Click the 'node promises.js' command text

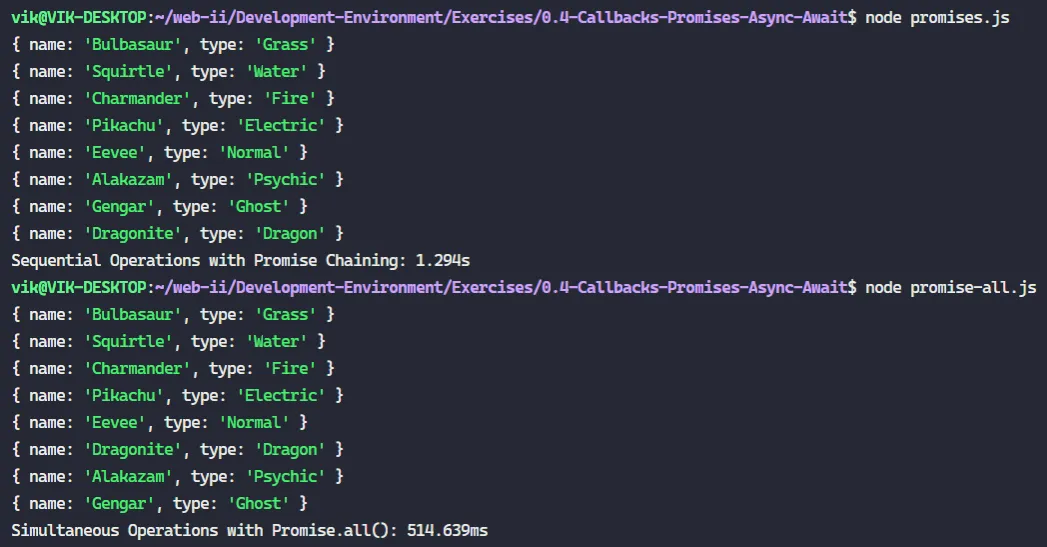(937, 17)
